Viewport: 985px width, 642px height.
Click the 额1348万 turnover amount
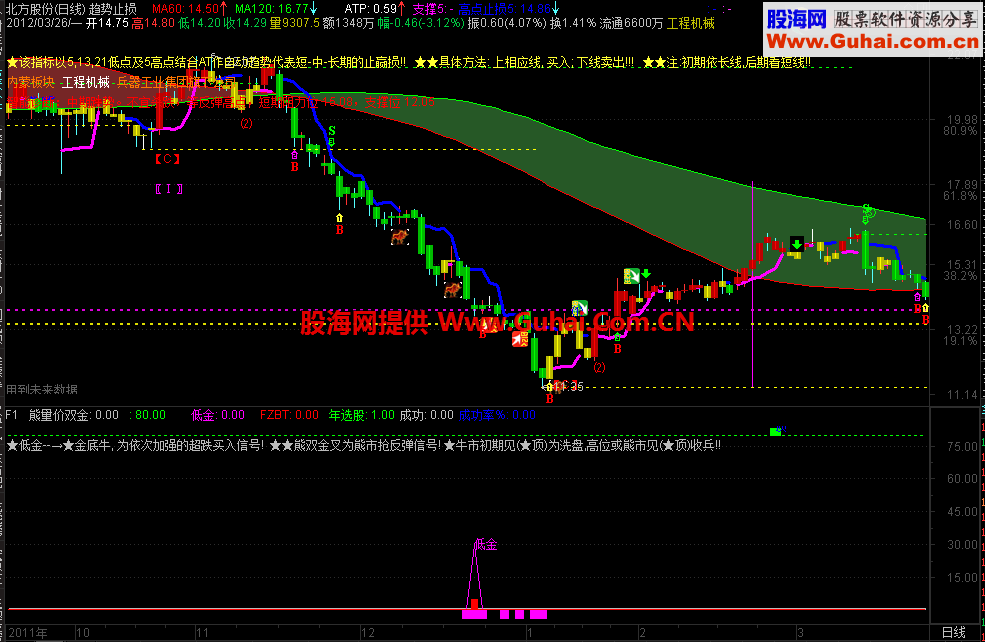pyautogui.click(x=348, y=23)
